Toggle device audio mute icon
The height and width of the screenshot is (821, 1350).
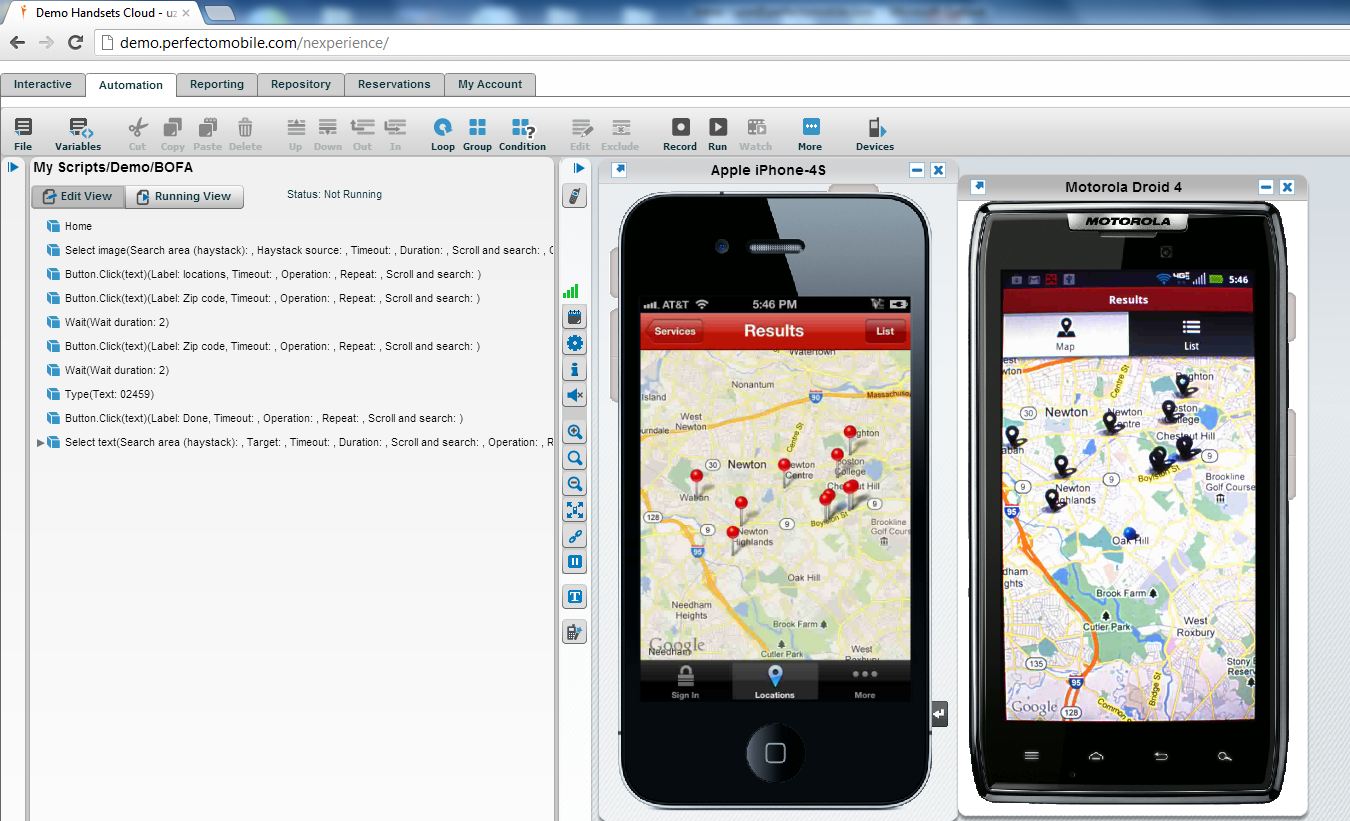575,396
